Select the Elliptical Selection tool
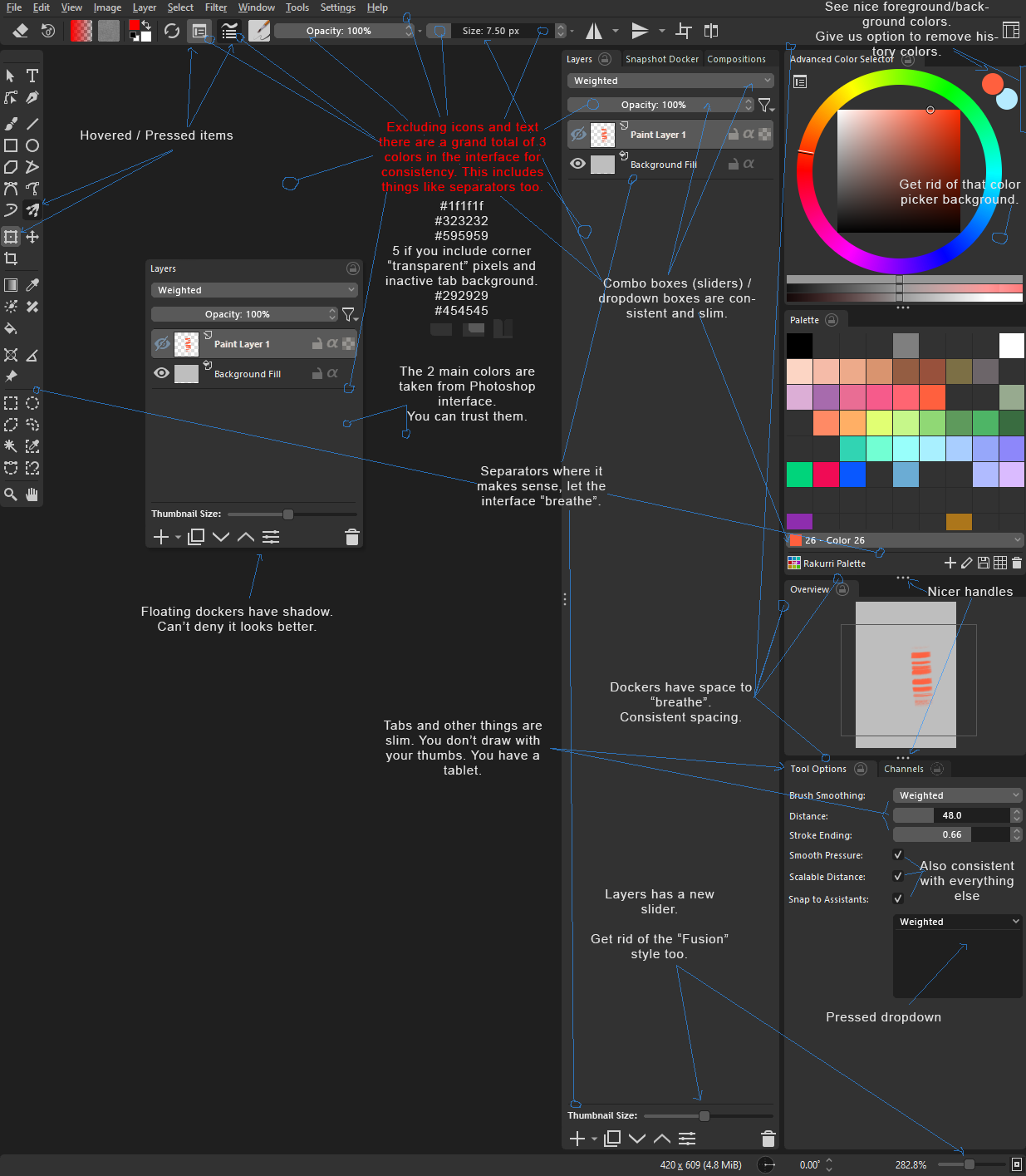Screen dimensions: 1026x1176 coord(32,403)
